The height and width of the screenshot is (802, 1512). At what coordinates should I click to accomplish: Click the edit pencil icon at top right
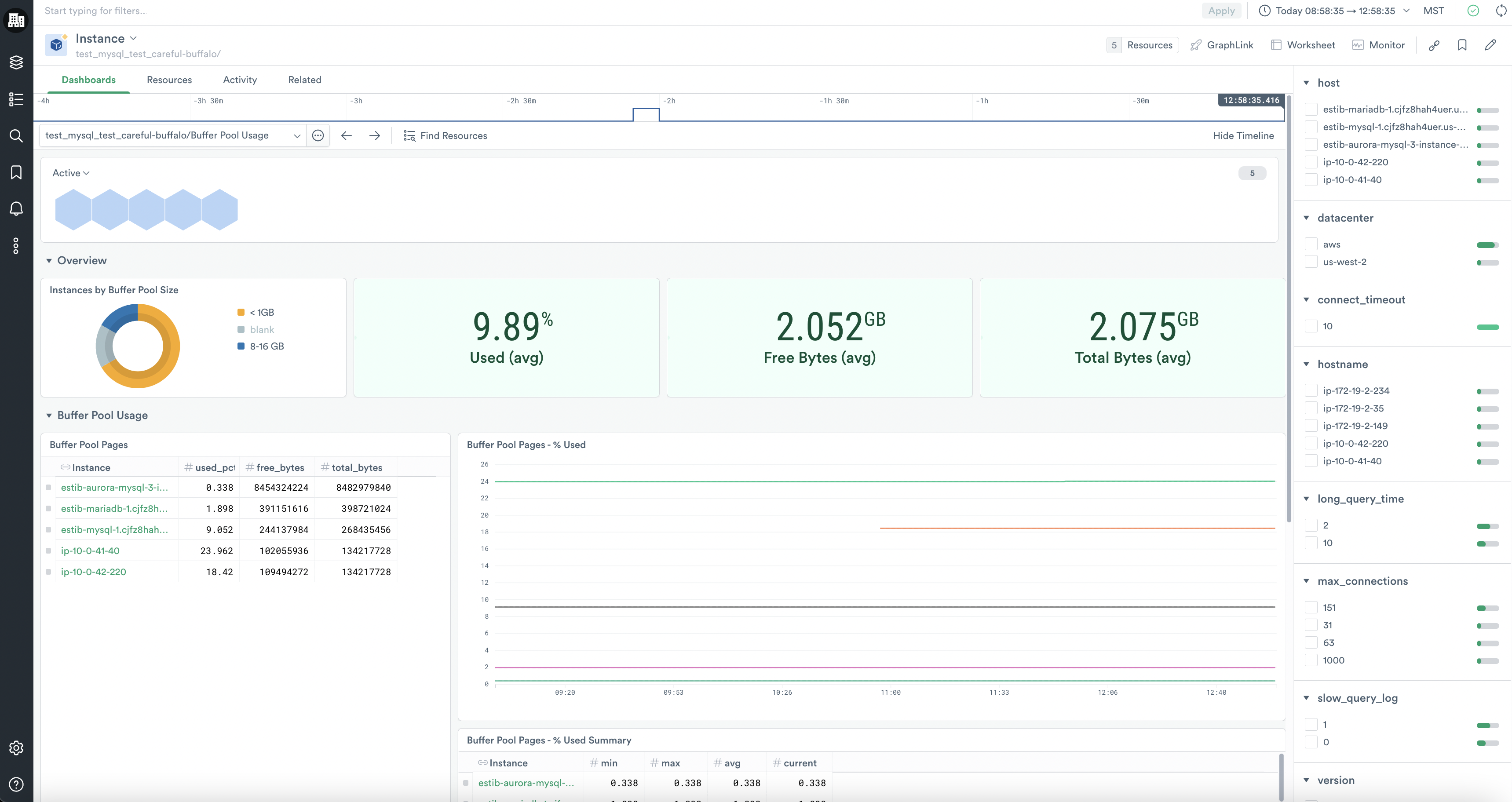coord(1490,45)
